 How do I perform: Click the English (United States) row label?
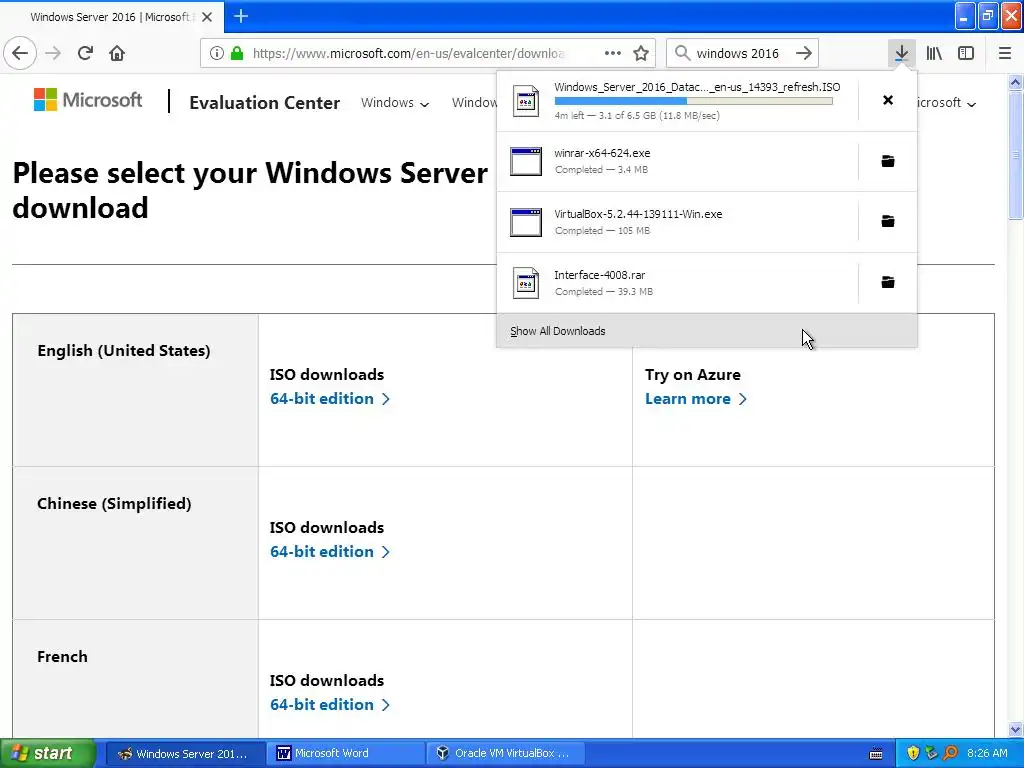(x=124, y=351)
